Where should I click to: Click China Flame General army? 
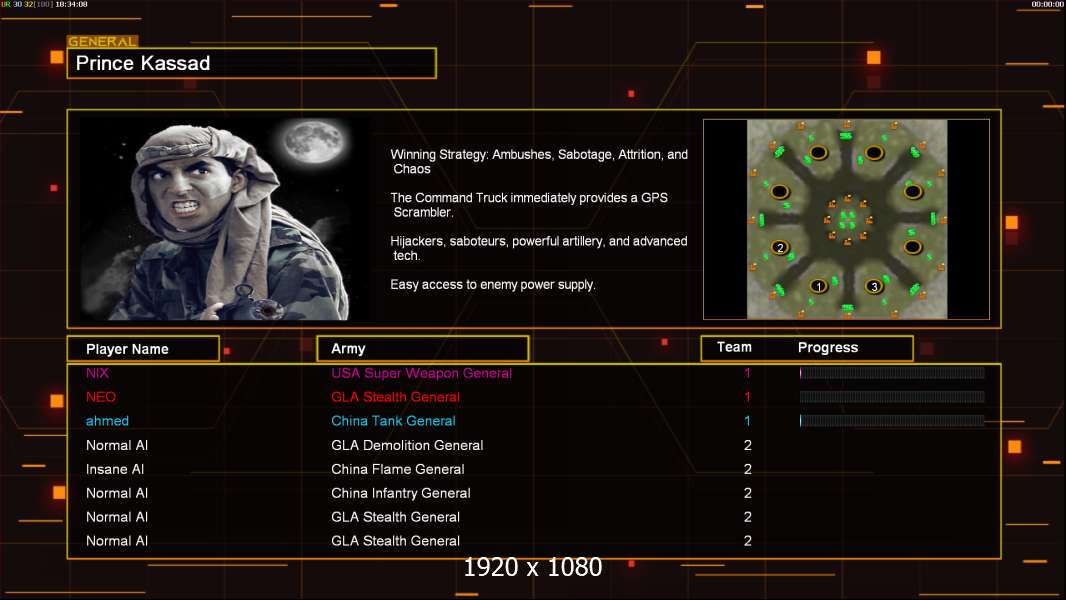click(398, 469)
